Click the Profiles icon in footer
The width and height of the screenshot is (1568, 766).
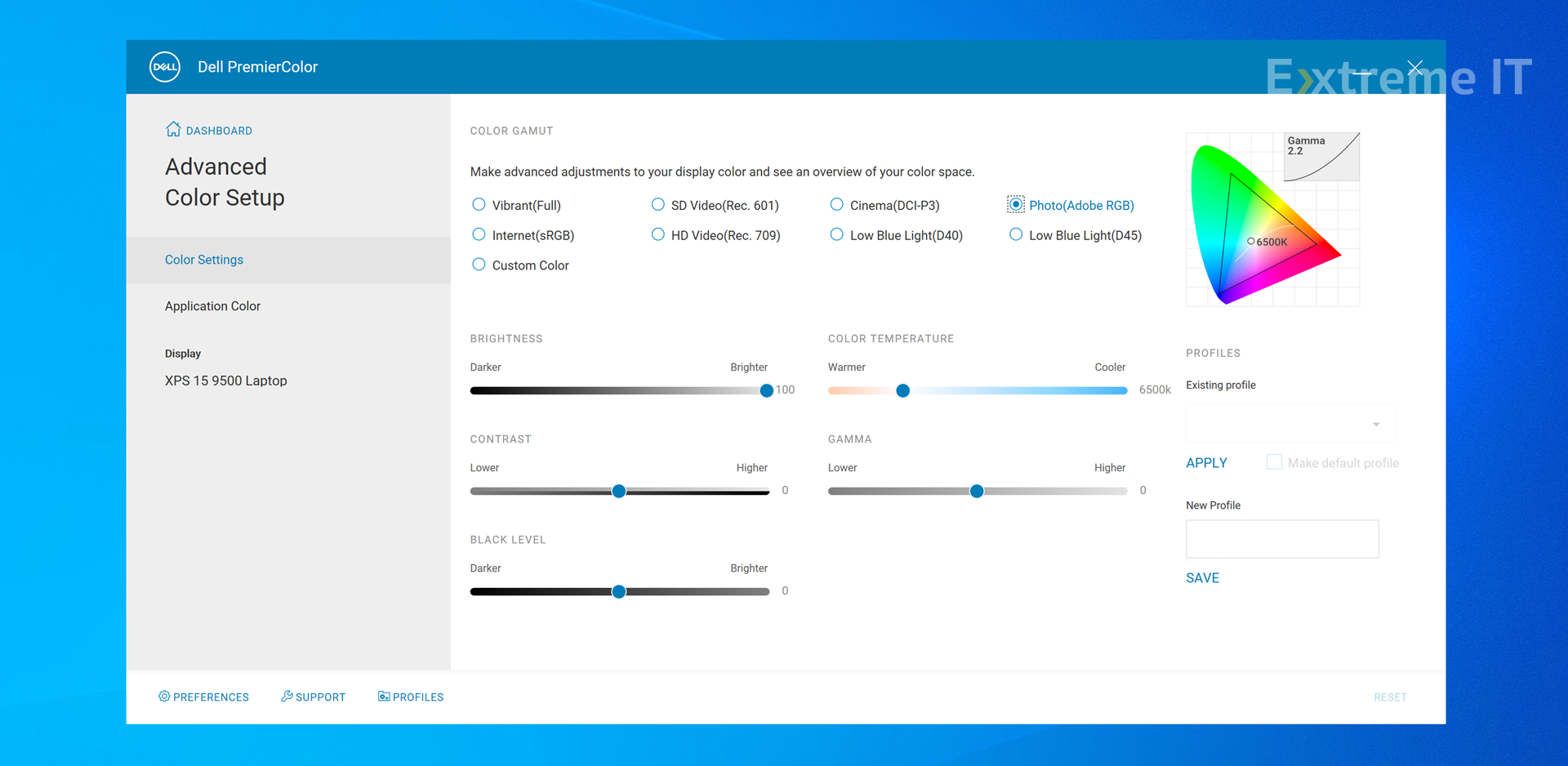pos(384,697)
